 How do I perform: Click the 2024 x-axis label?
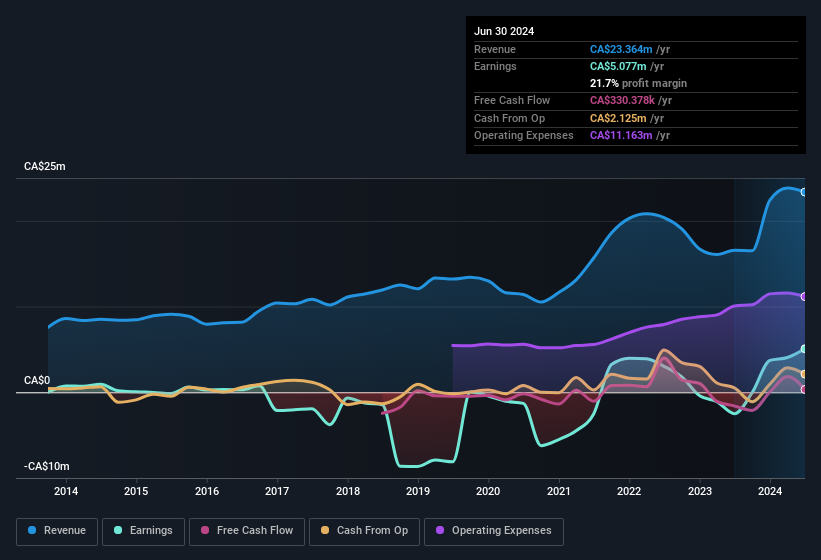pos(770,491)
